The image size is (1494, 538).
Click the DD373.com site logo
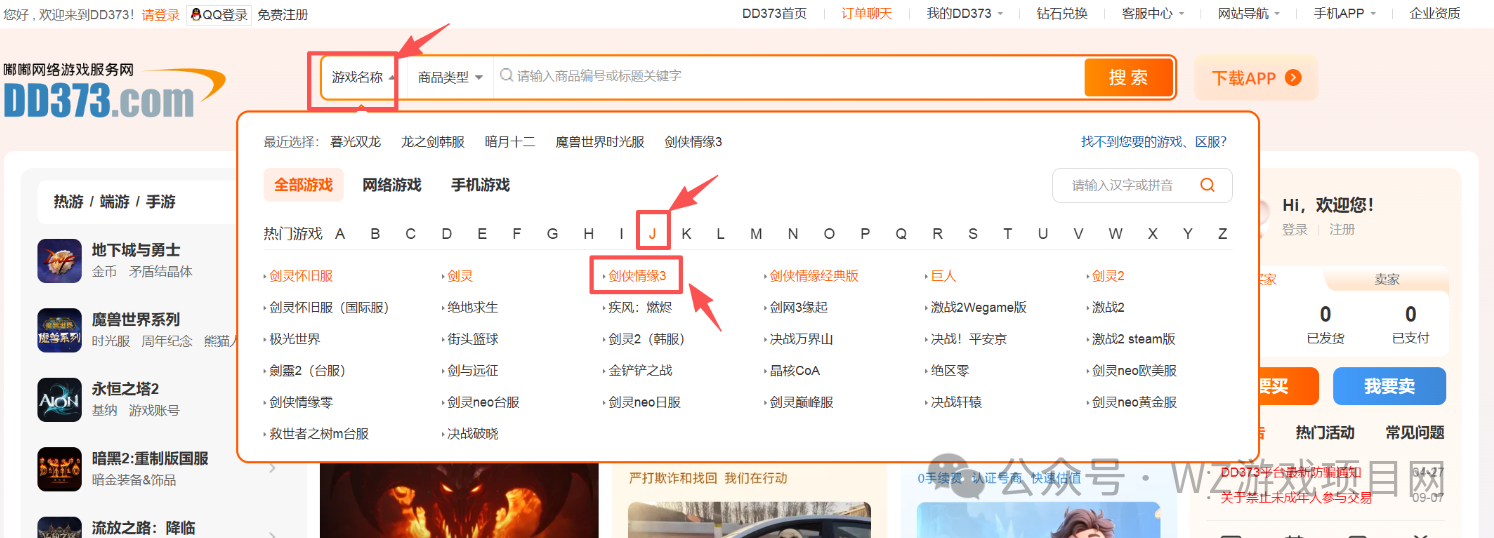click(x=114, y=91)
